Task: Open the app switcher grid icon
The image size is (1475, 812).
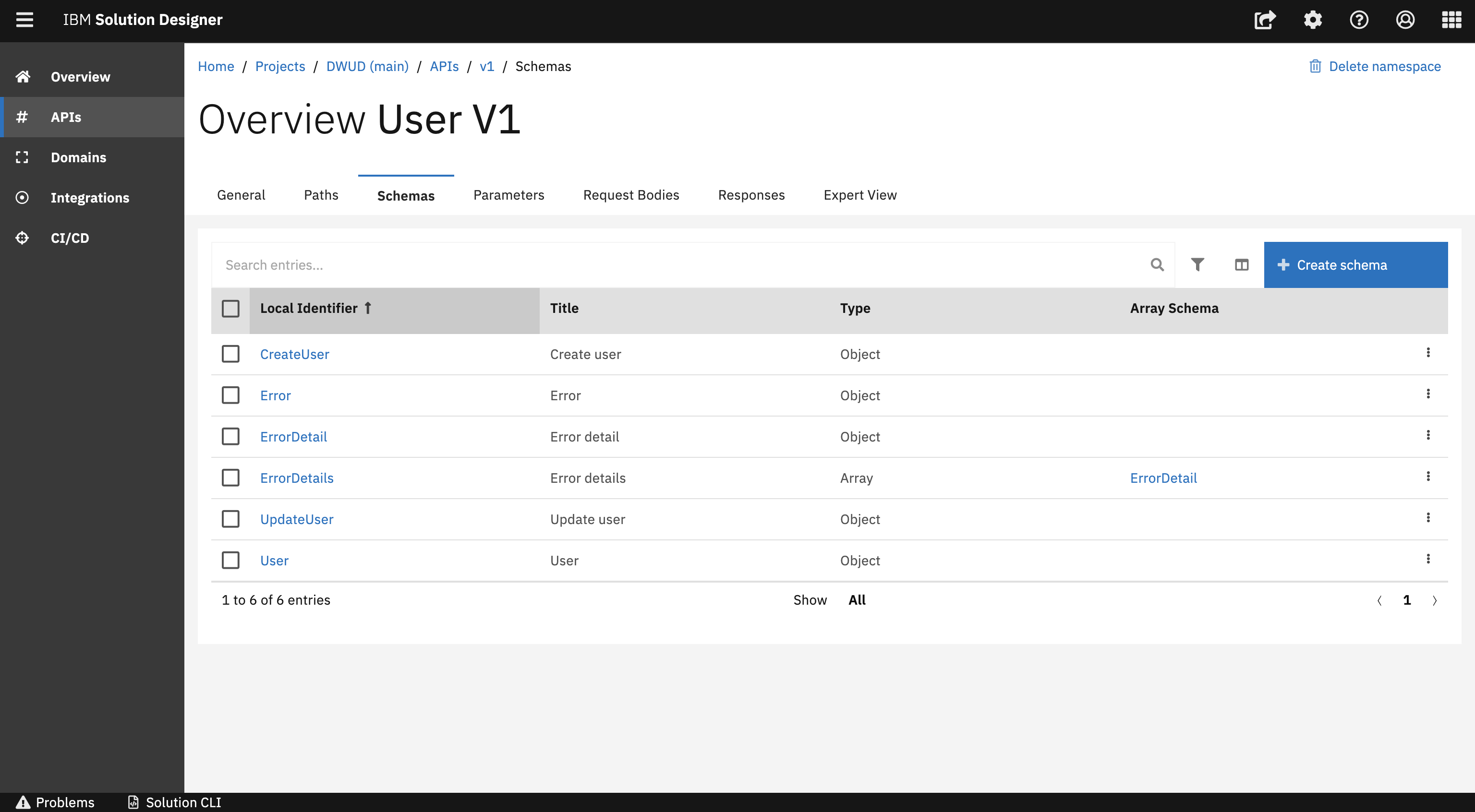Action: click(x=1451, y=20)
